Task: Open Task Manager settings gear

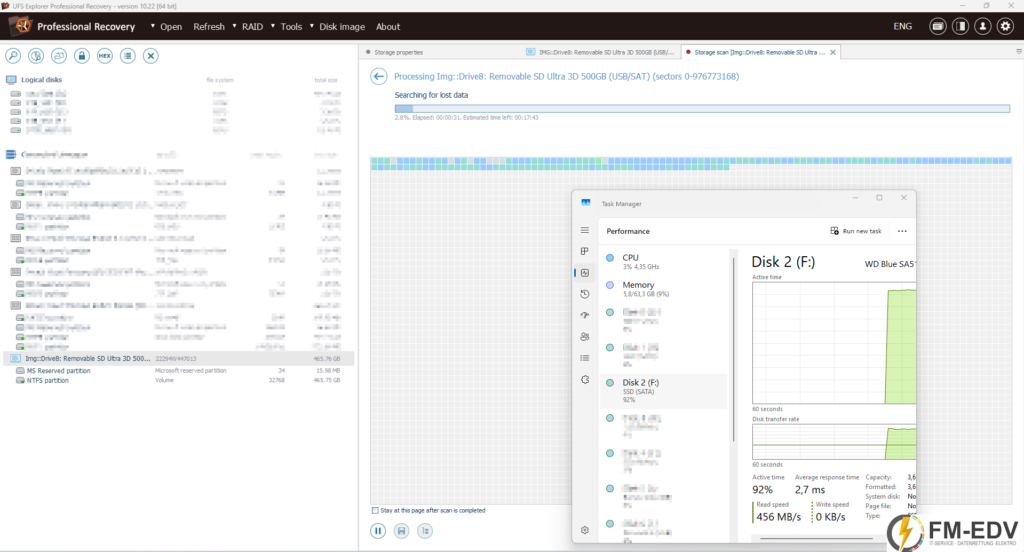Action: (584, 530)
